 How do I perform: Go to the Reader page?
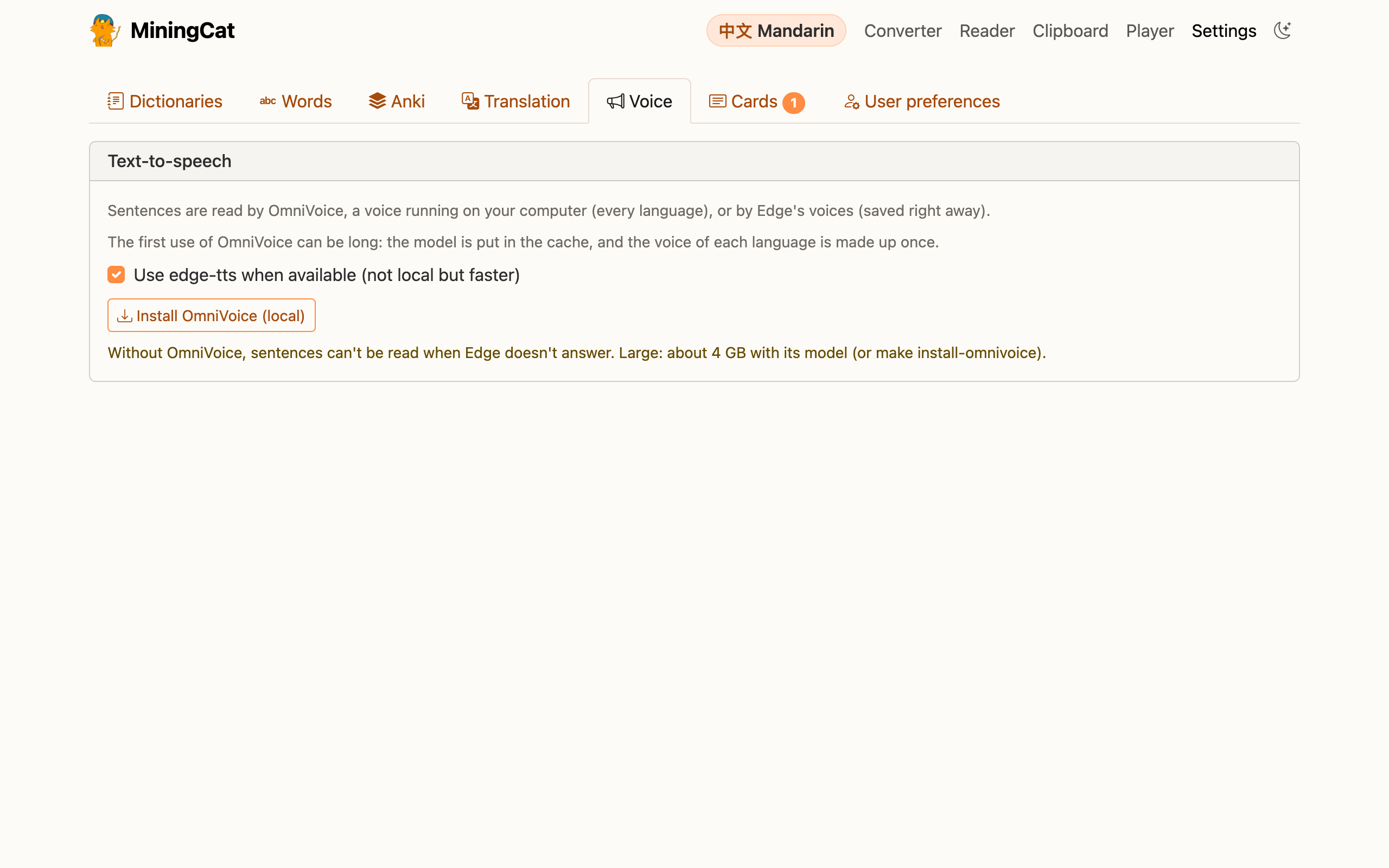pyautogui.click(x=987, y=30)
